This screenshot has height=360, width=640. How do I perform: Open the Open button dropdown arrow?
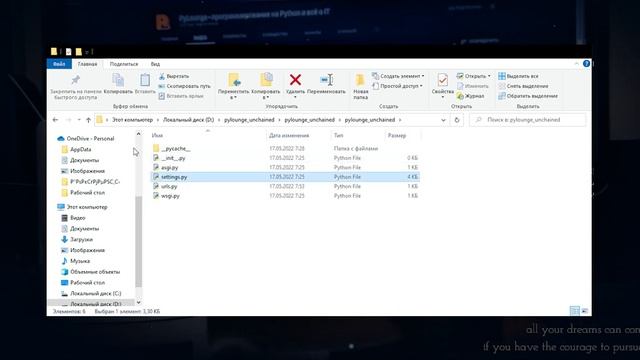[489, 76]
